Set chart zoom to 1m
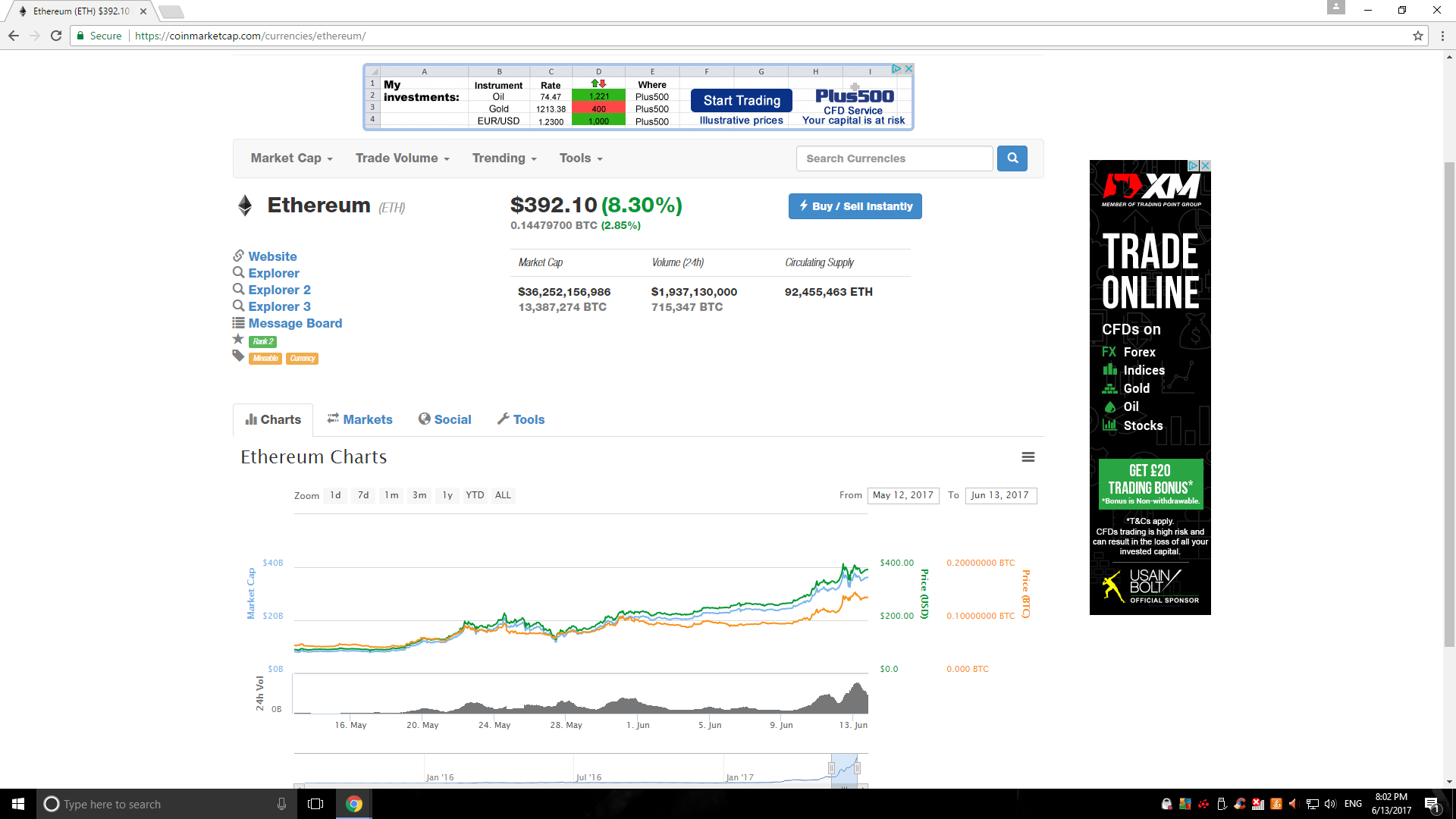The image size is (1456, 819). tap(391, 495)
